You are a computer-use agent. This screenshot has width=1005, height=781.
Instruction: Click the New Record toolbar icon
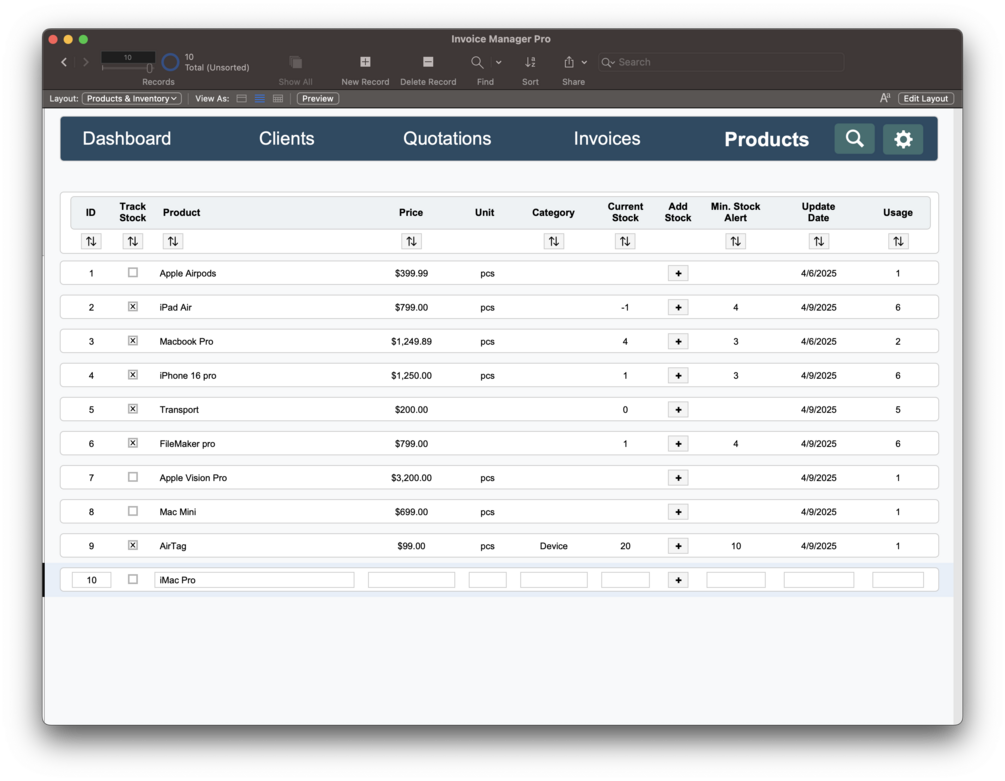[x=365, y=62]
